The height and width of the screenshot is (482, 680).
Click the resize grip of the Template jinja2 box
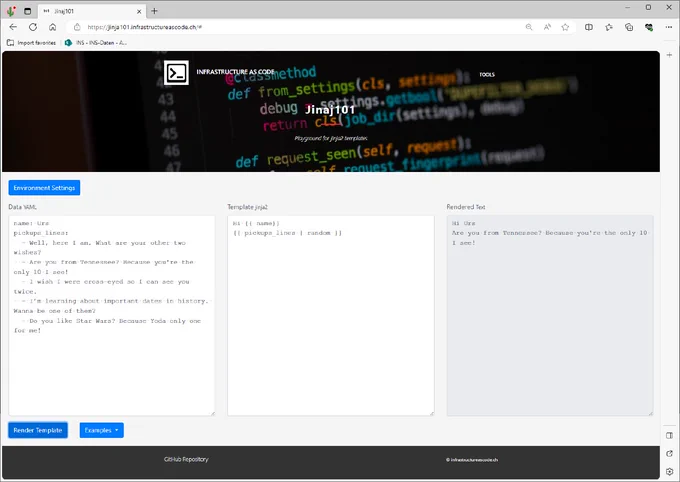click(x=432, y=413)
